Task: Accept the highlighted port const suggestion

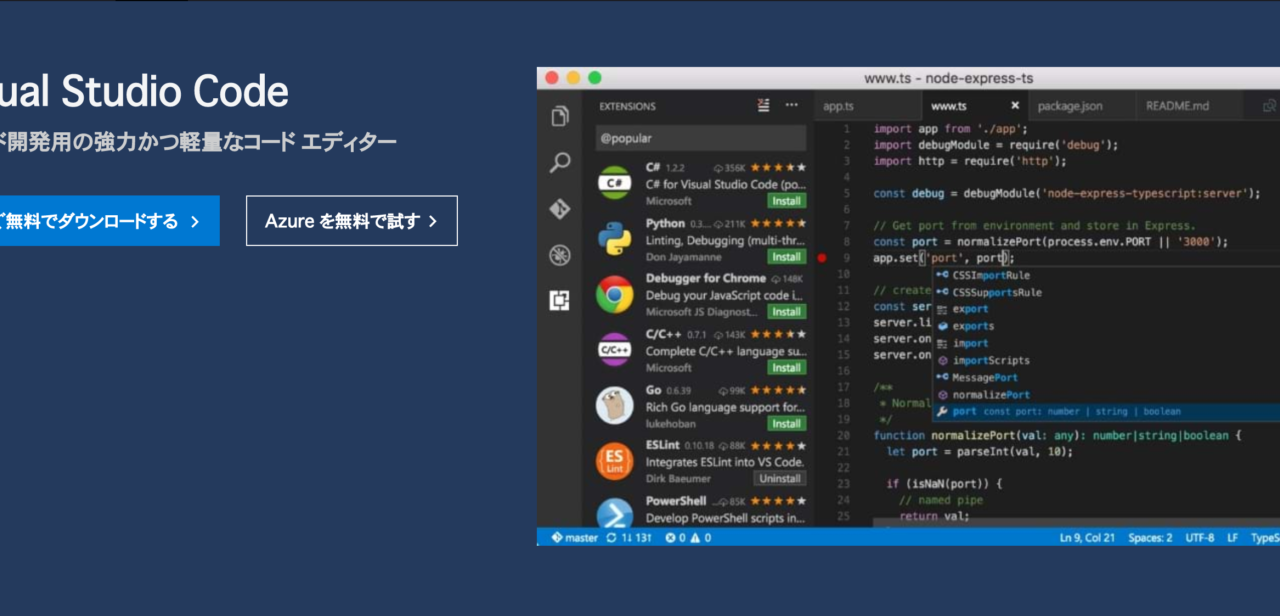Action: pos(1106,411)
